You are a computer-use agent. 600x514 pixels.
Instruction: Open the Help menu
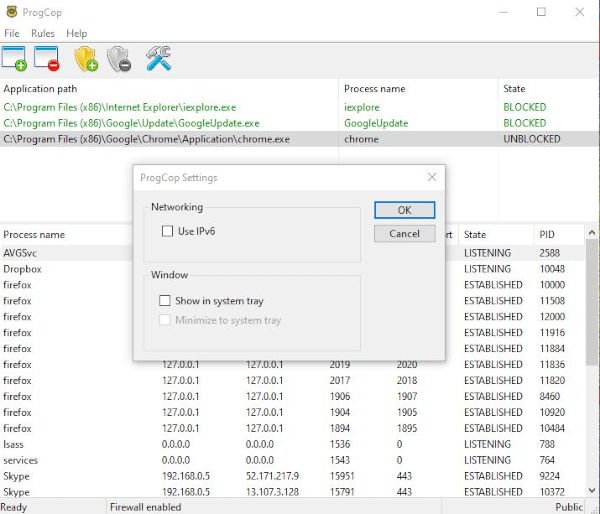pos(76,34)
